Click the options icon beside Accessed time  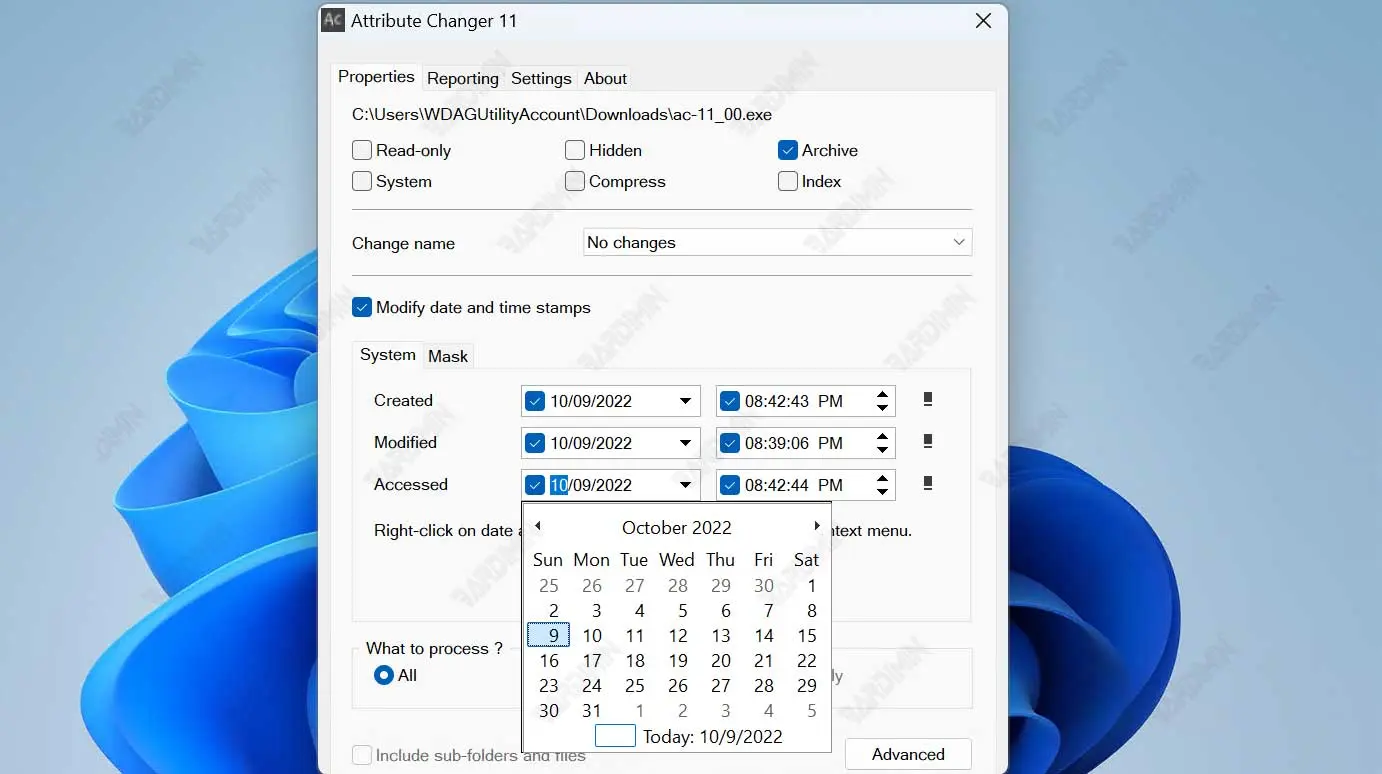[928, 484]
